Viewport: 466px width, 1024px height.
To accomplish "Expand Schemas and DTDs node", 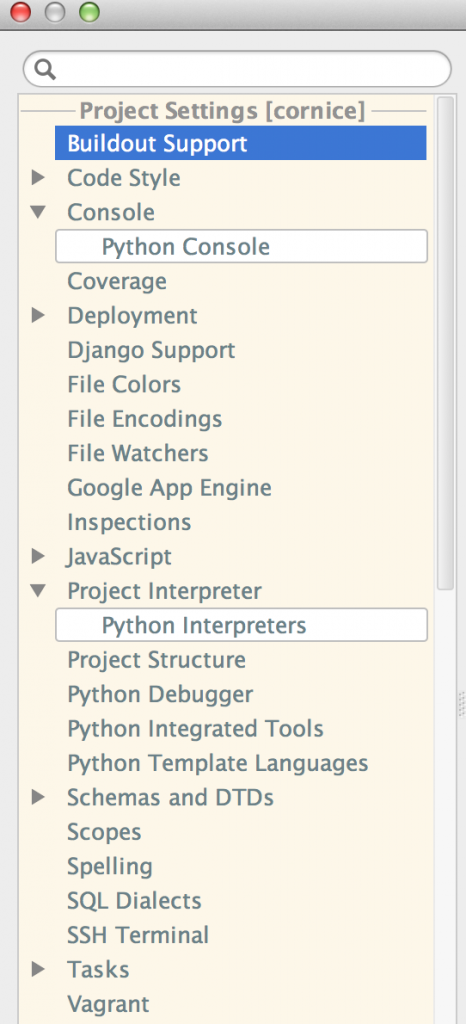I will 39,797.
